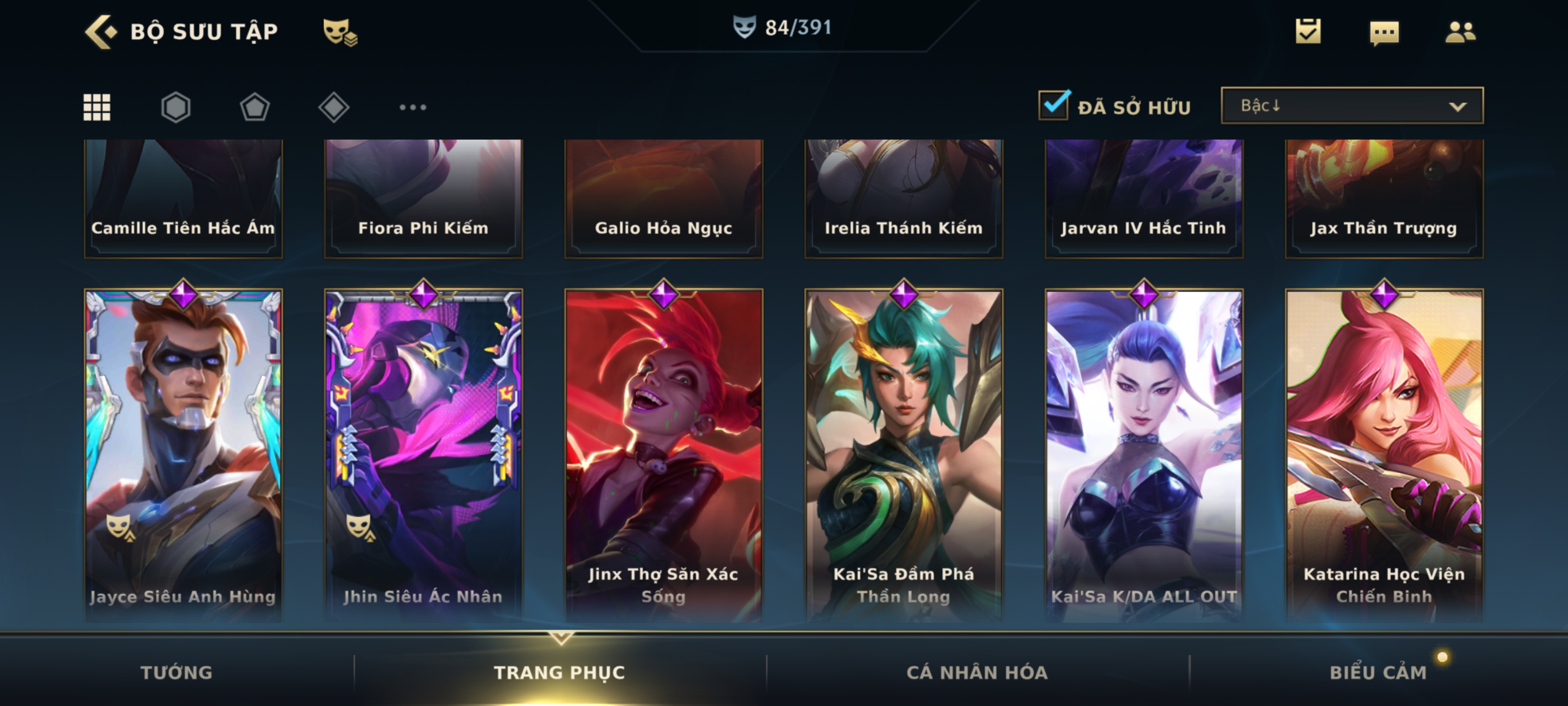The width and height of the screenshot is (1568, 706).
Task: Select the Jayce Siêu Anh Hùng skin
Action: [183, 454]
